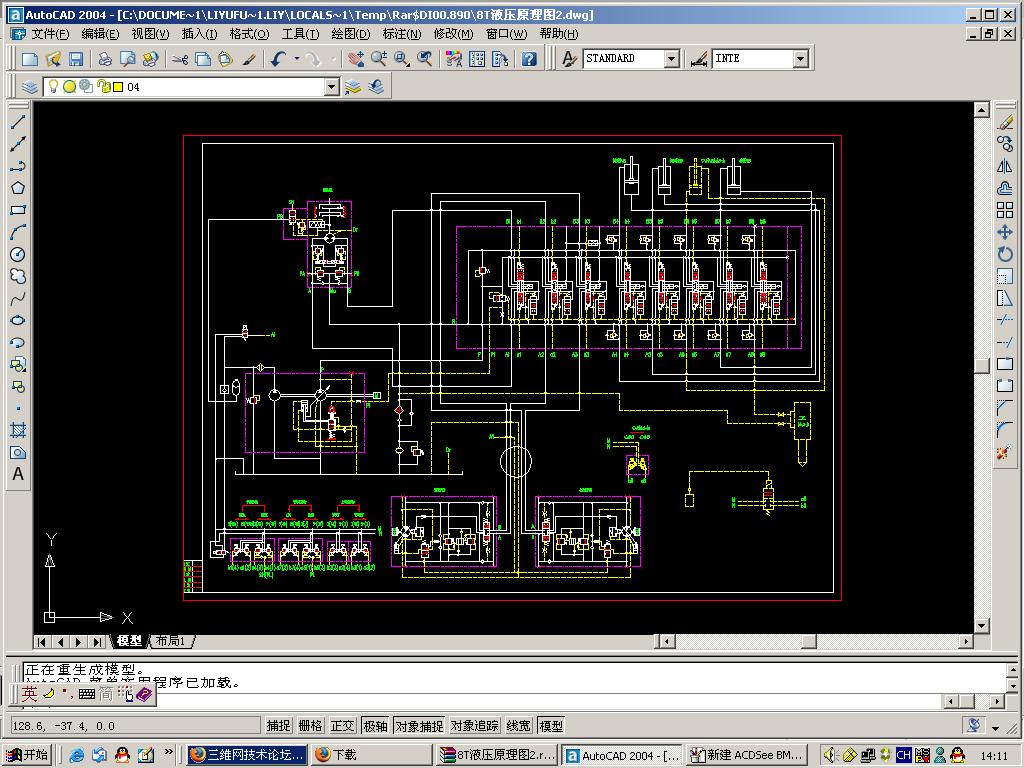The image size is (1024, 768).
Task: Toggle 正交 ortho mode
Action: tap(342, 726)
